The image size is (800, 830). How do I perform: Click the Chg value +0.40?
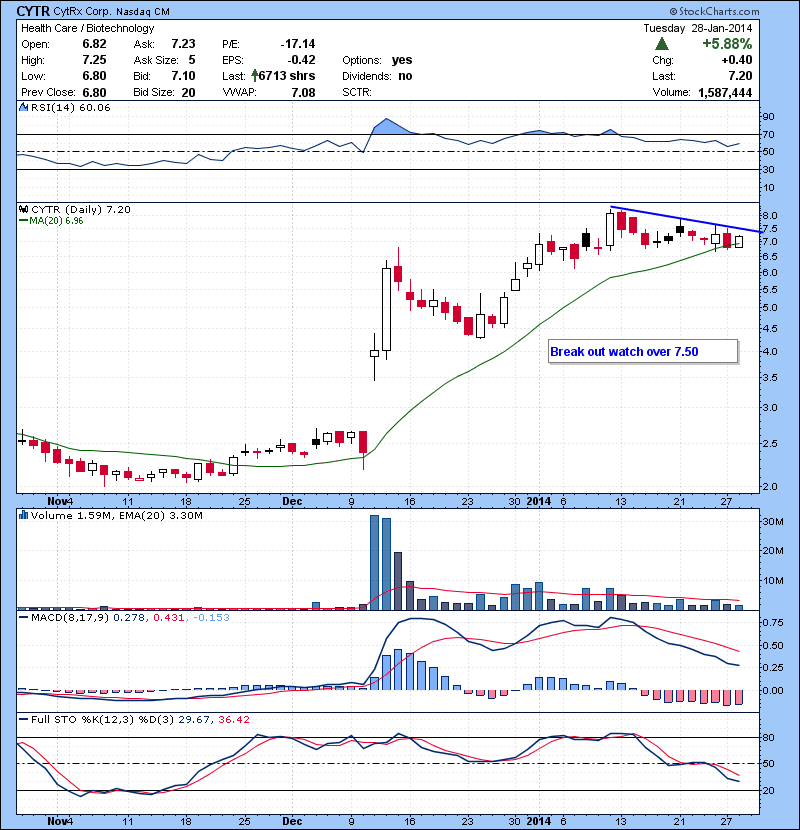click(x=736, y=60)
